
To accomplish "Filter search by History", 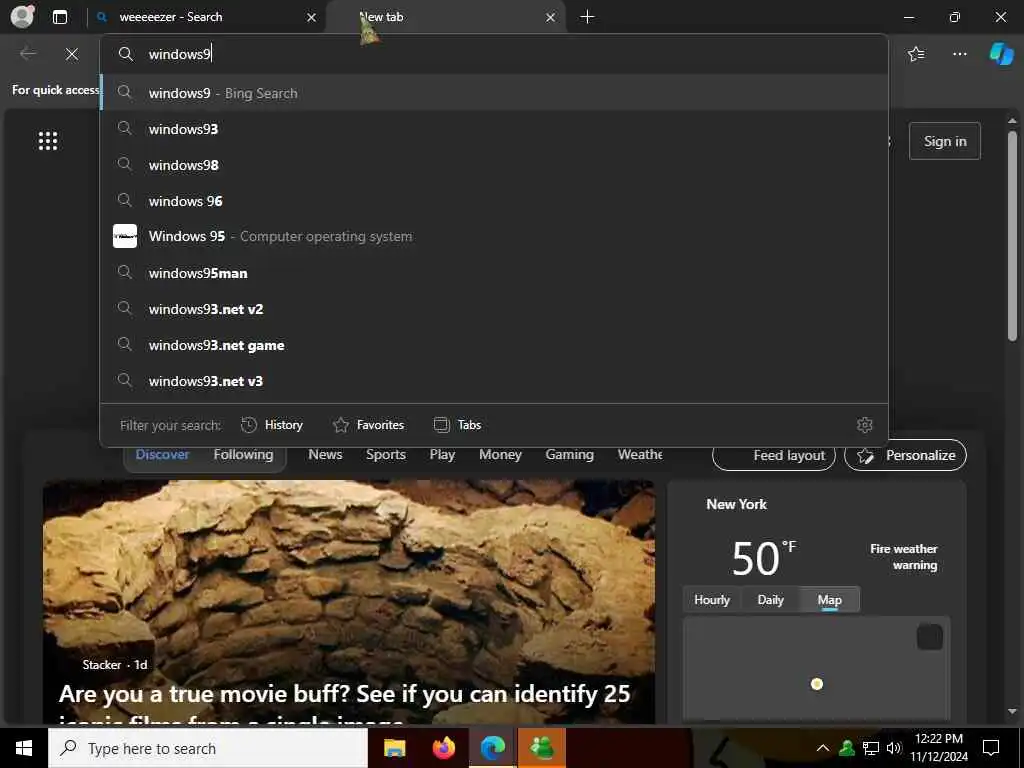I will click(x=272, y=425).
